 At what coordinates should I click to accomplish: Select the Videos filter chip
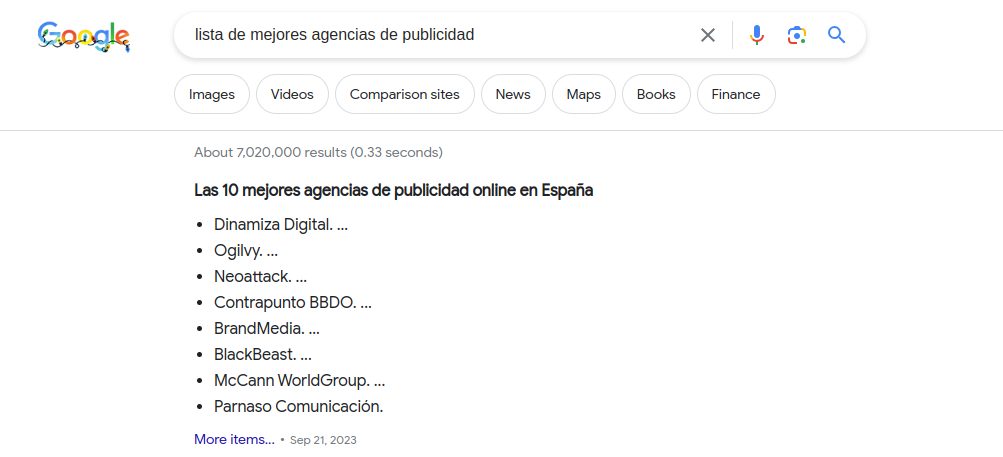pos(292,95)
